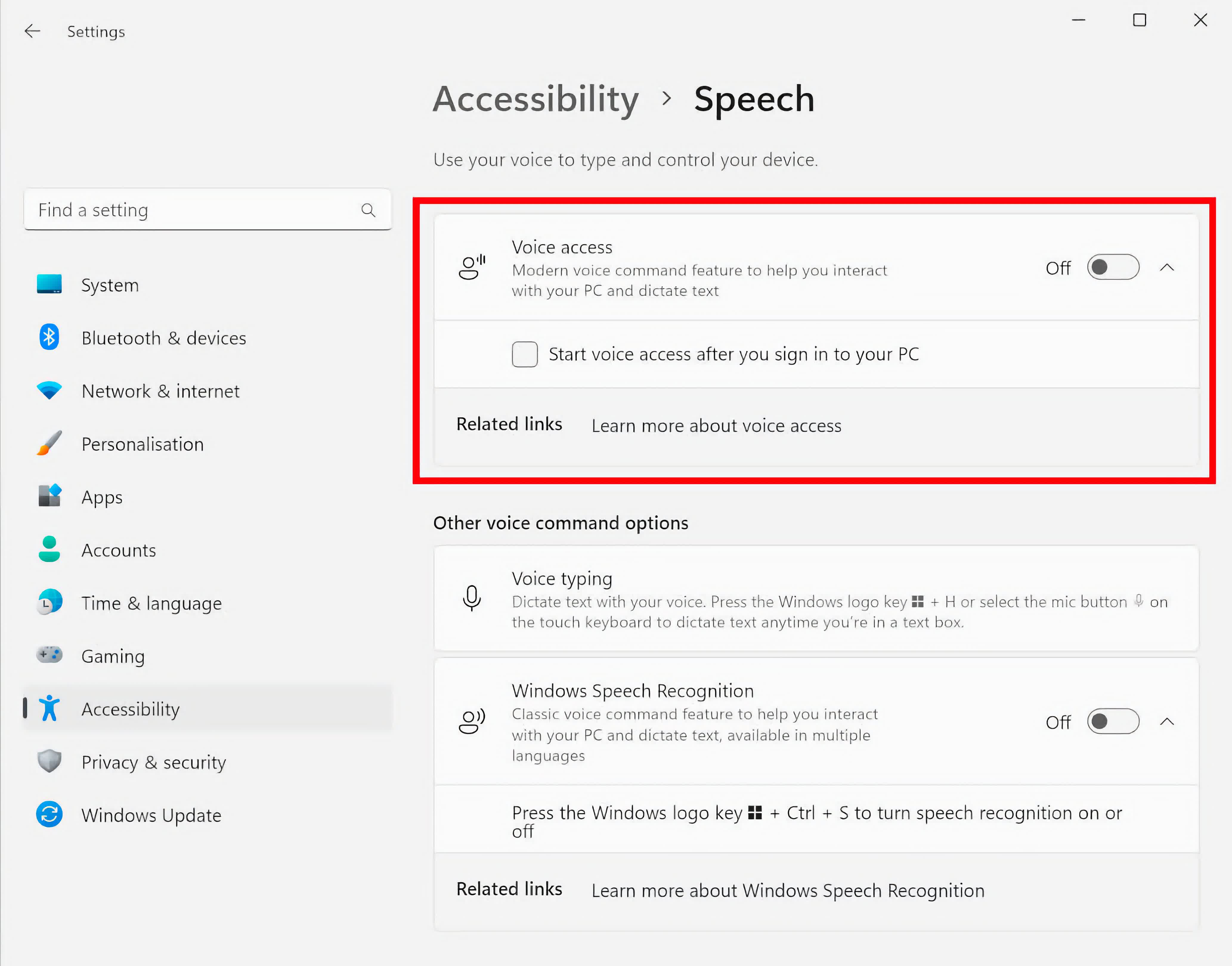The width and height of the screenshot is (1232, 966).
Task: Collapse the Voice access section chevron
Action: point(1167,267)
